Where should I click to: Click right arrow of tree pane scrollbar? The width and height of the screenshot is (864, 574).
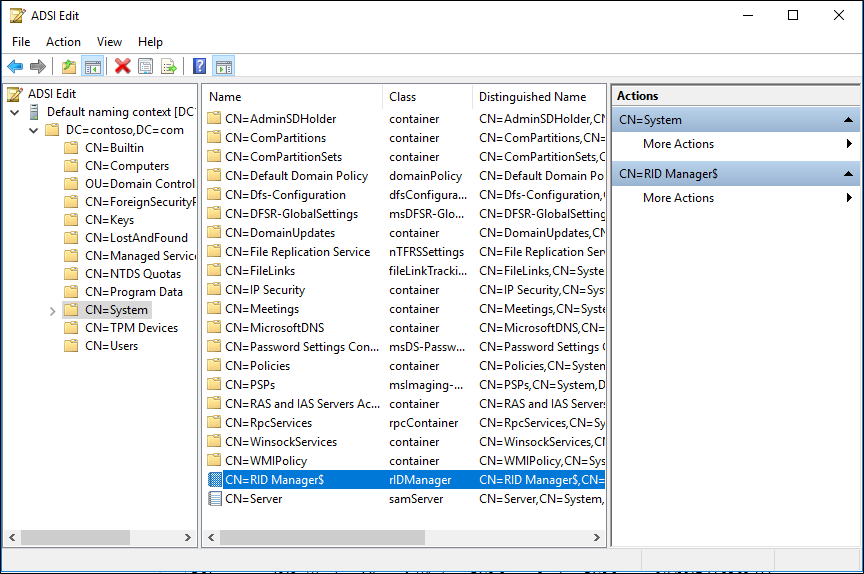coord(187,537)
